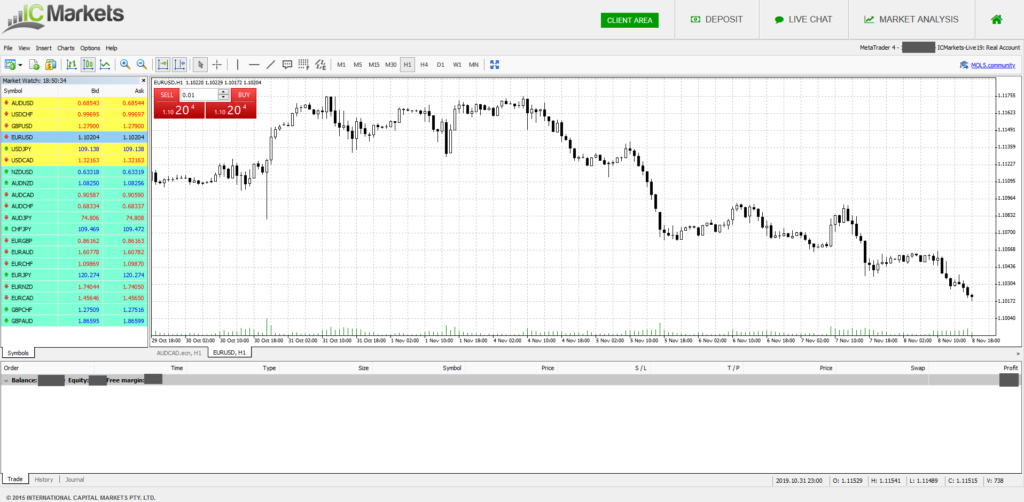Increase trade volume with up arrow
This screenshot has width=1024, height=502.
click(x=224, y=92)
